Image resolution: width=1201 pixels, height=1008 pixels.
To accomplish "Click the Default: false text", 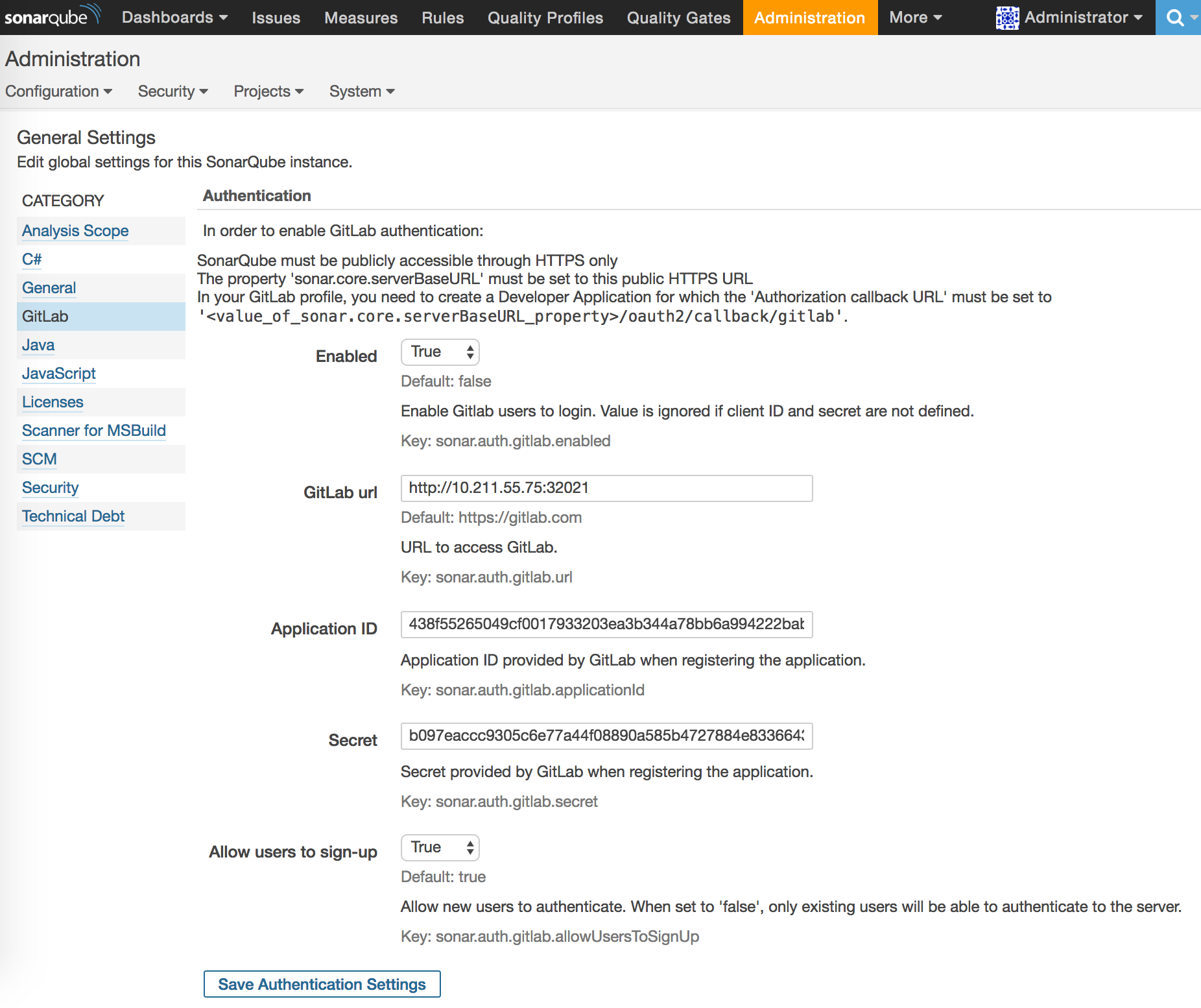I will pyautogui.click(x=446, y=381).
